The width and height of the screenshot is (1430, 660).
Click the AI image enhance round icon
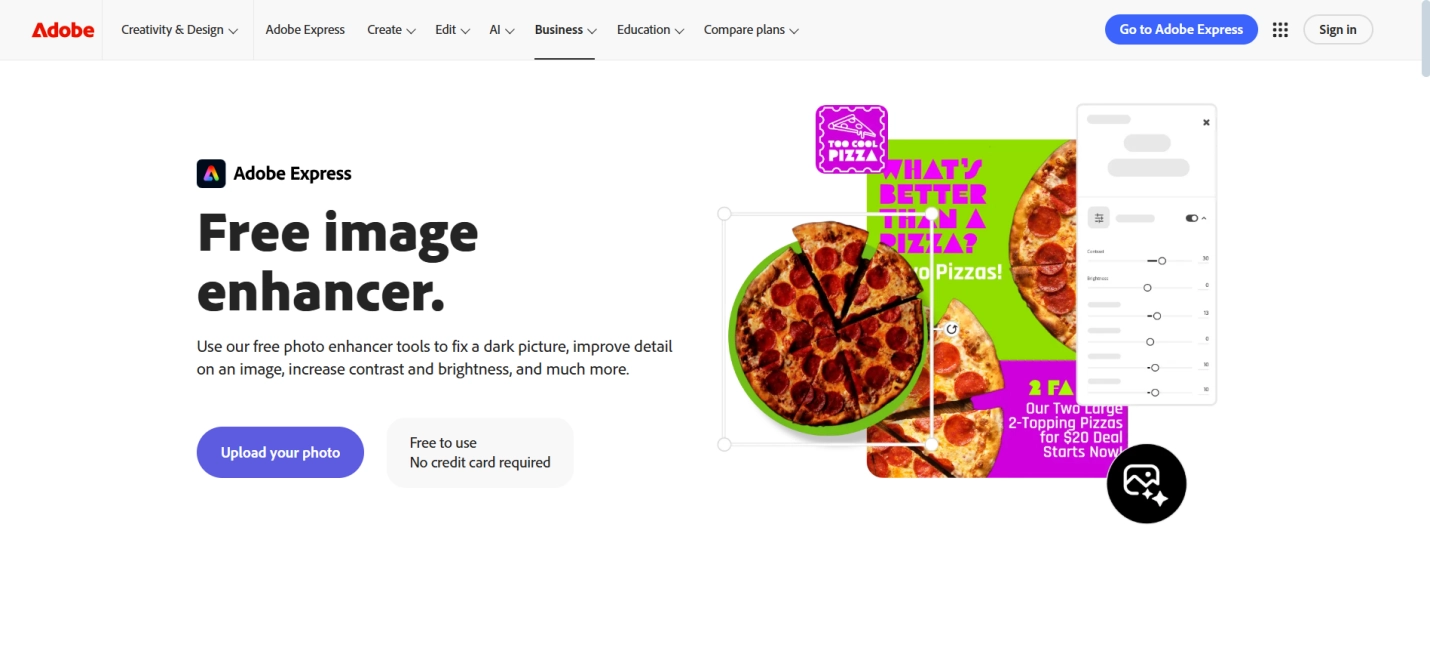pyautogui.click(x=1146, y=483)
